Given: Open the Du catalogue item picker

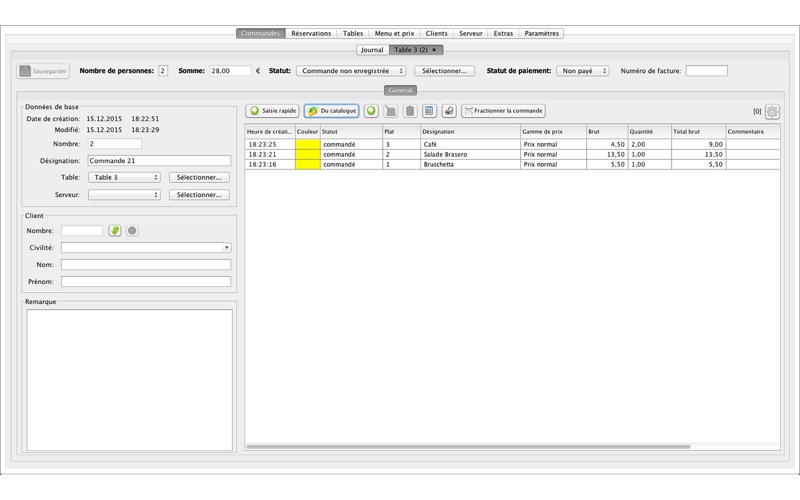Looking at the screenshot, I should 332,111.
